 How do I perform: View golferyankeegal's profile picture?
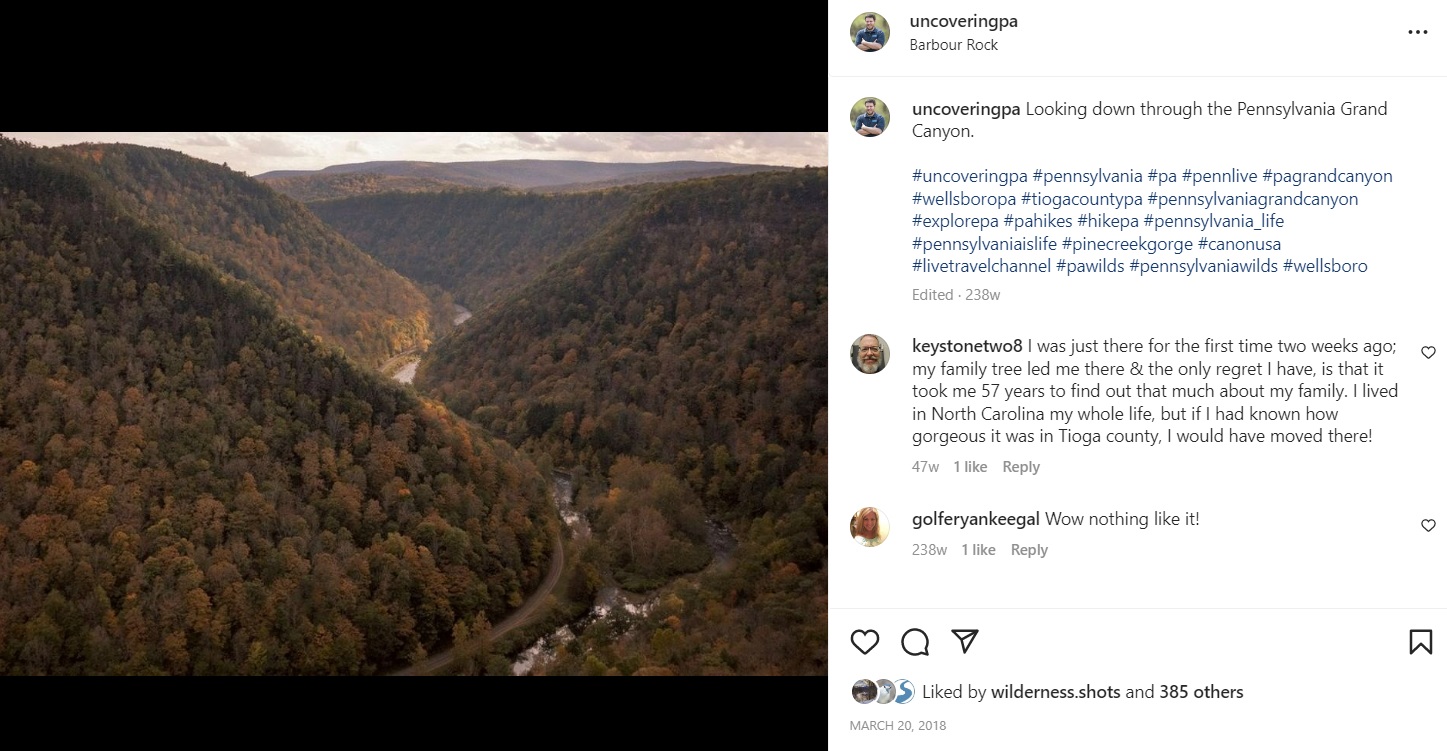pos(869,527)
